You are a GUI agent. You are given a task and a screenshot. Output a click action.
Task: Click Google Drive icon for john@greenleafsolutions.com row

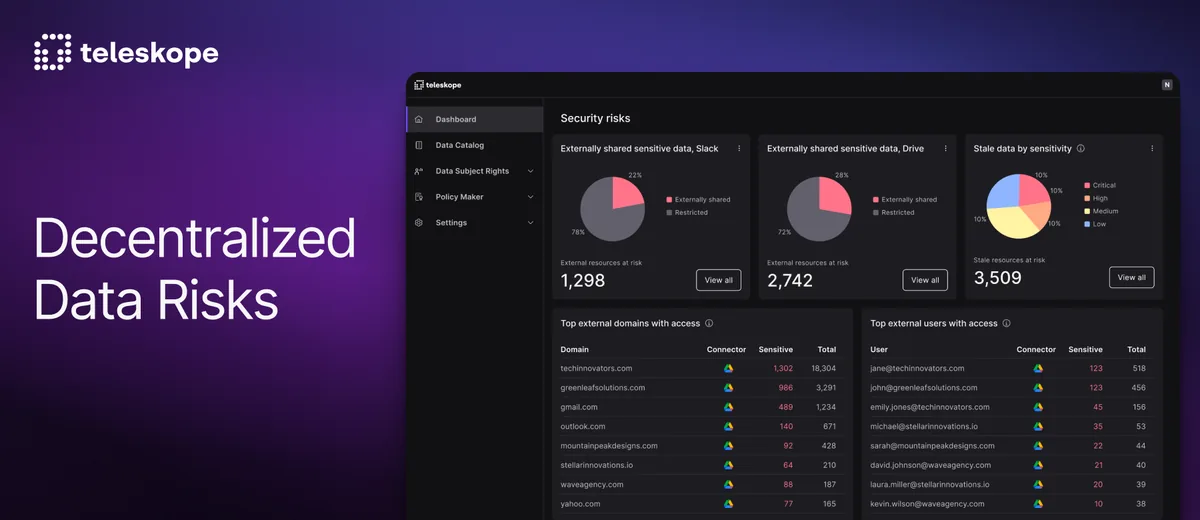point(1038,387)
